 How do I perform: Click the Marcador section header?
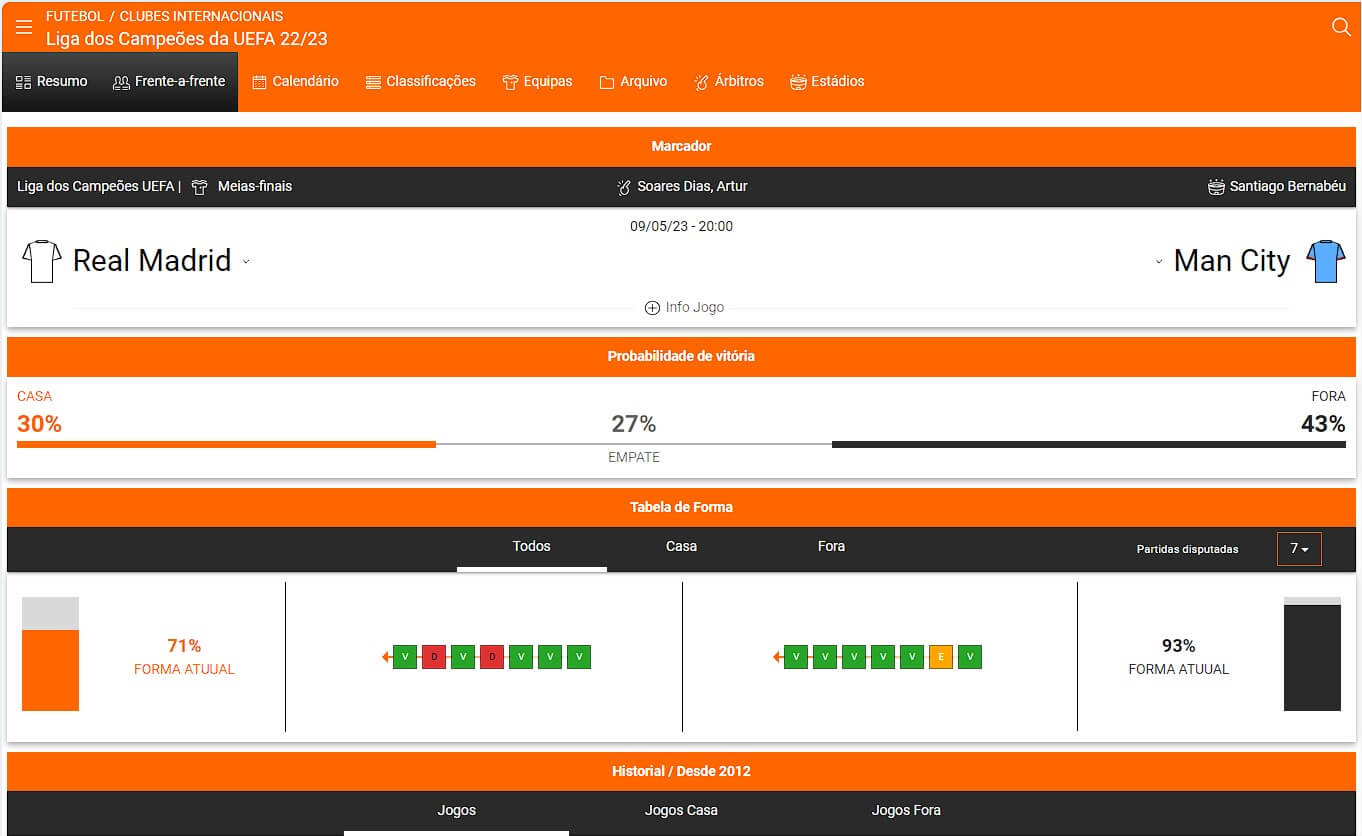tap(681, 147)
